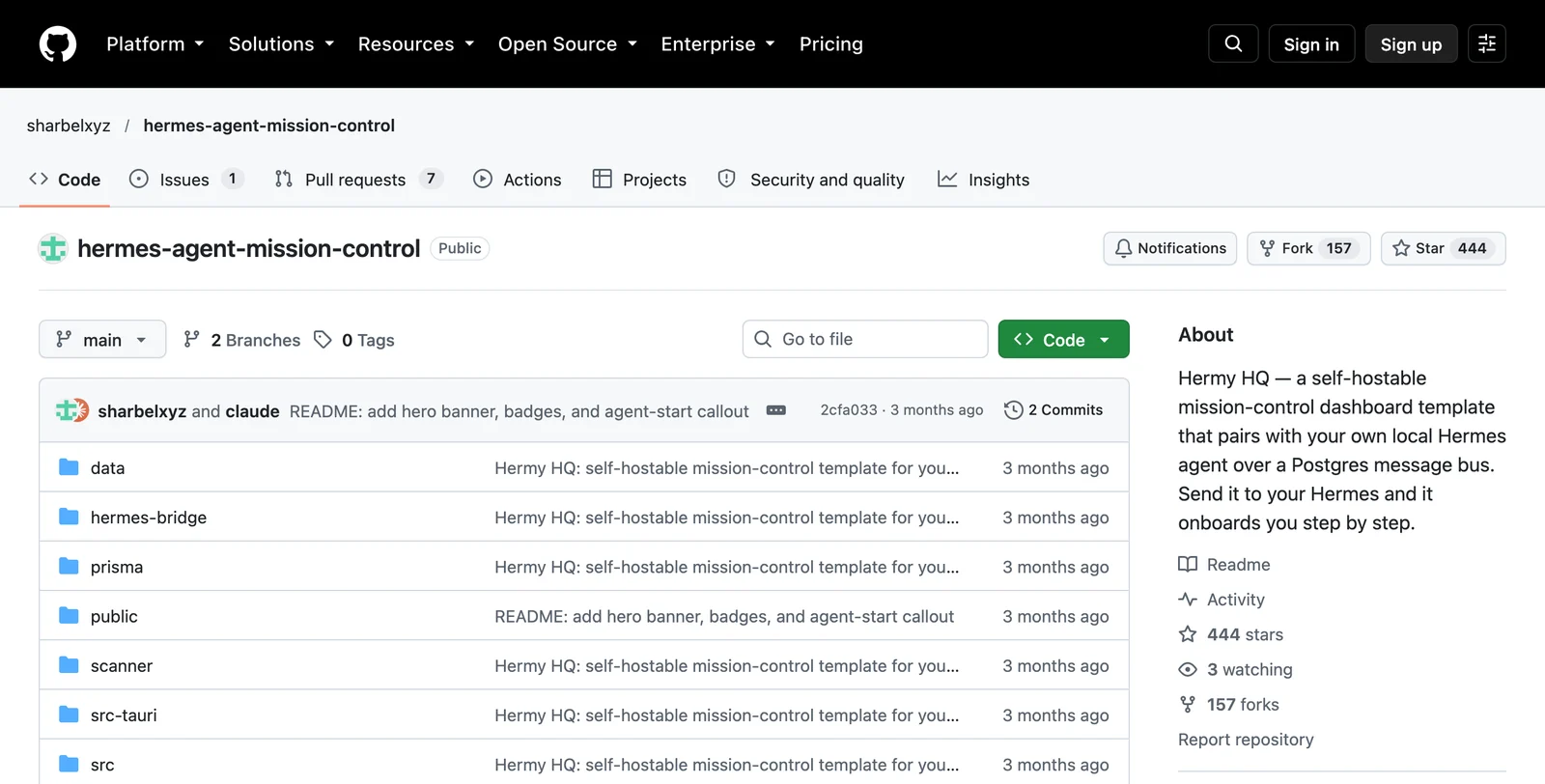The height and width of the screenshot is (784, 1545).
Task: Open the appearance settings sliders icon
Action: (1487, 43)
